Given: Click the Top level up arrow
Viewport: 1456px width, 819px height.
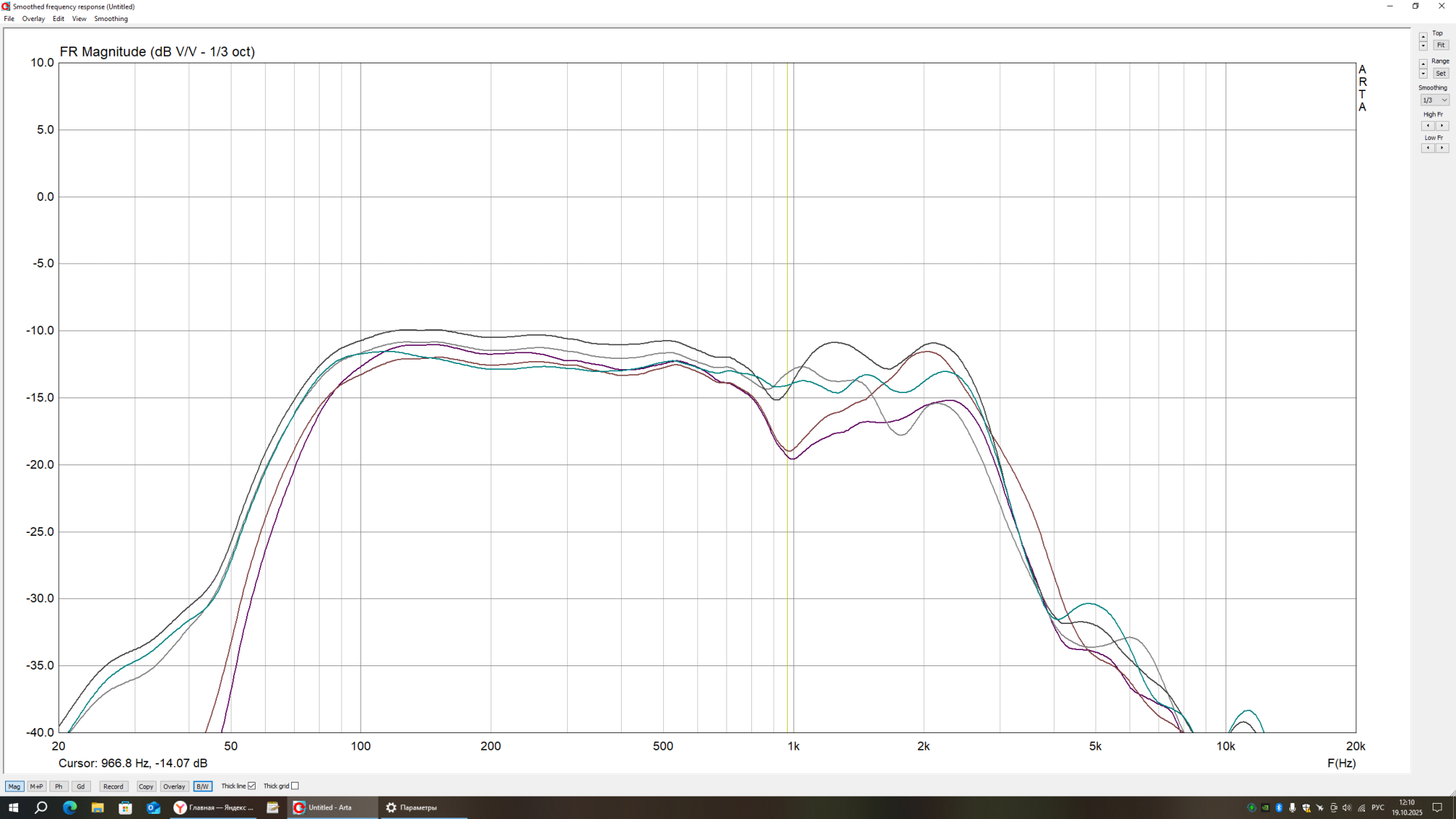Looking at the screenshot, I should [x=1423, y=36].
